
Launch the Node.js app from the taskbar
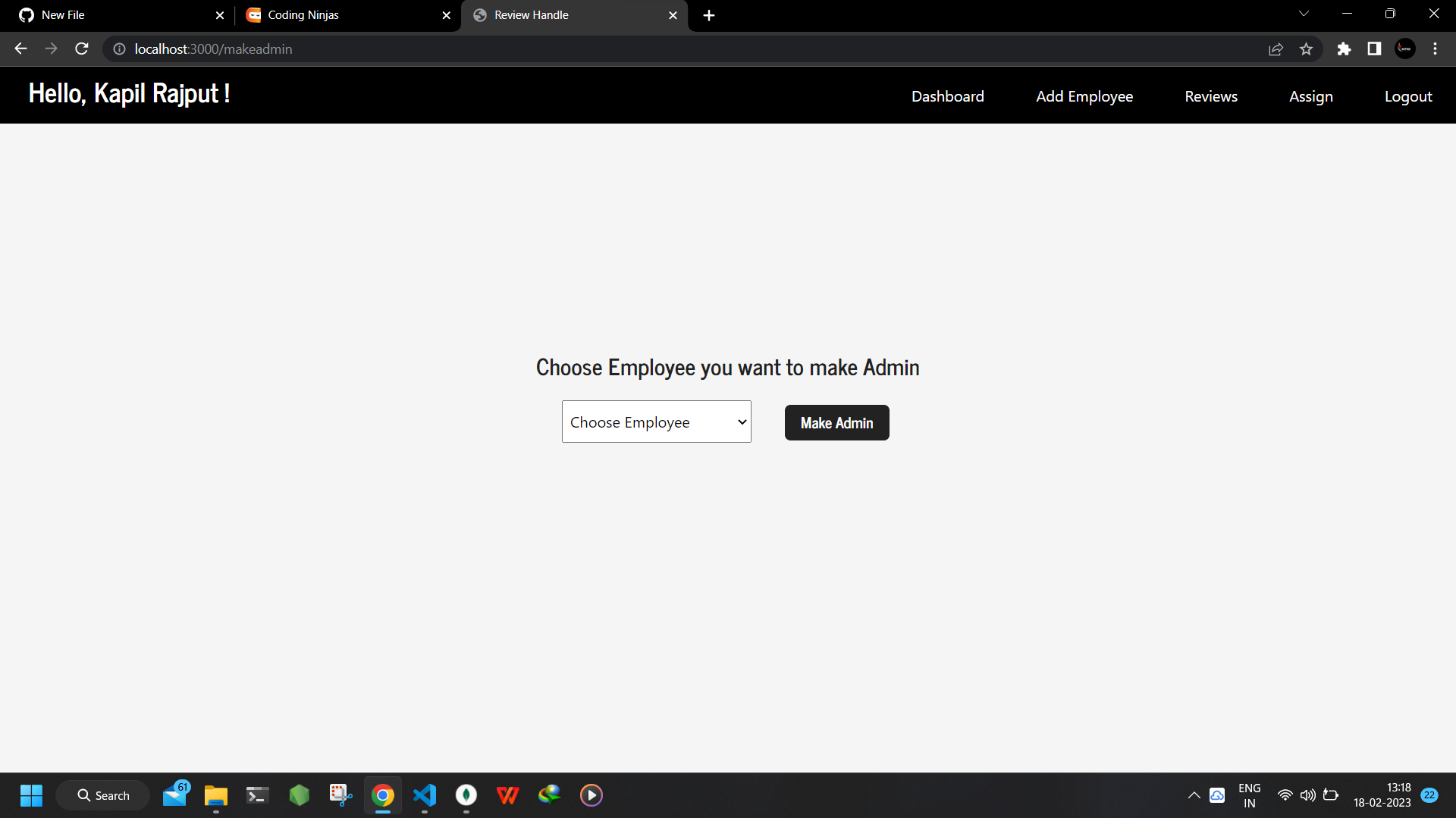coord(298,794)
